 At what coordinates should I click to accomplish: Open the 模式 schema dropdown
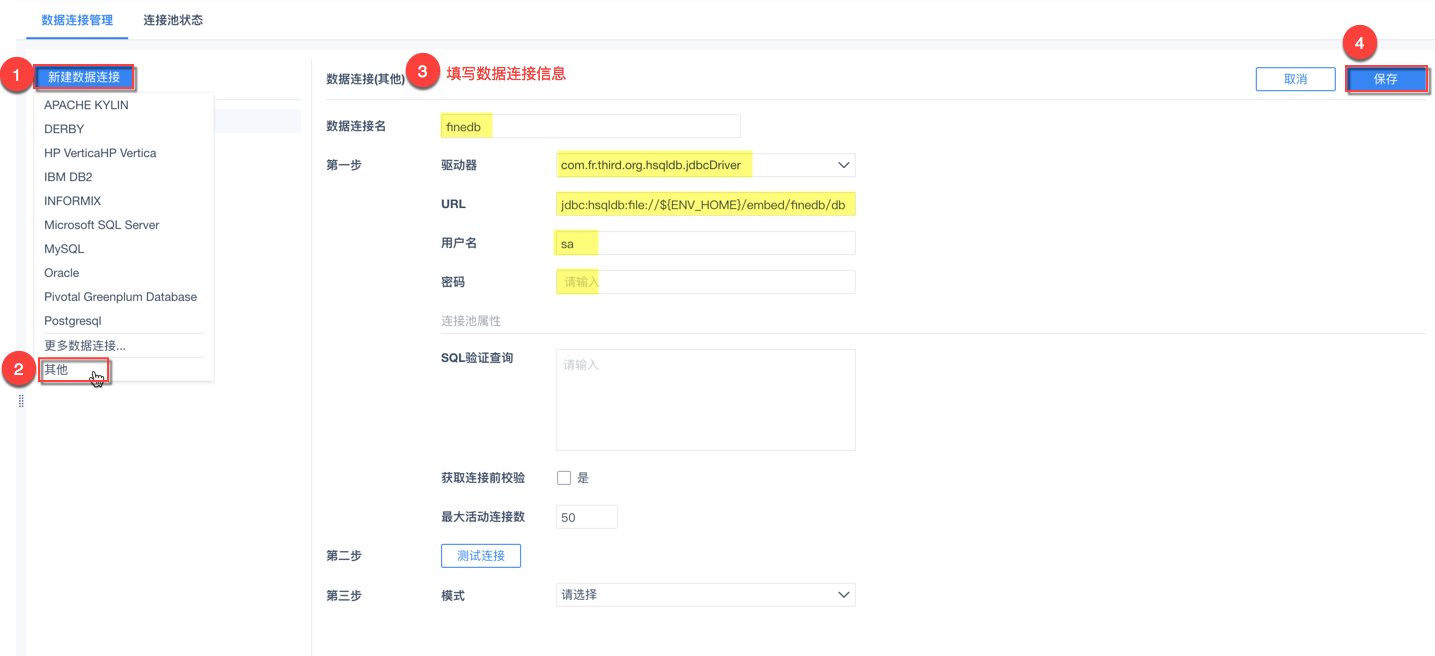pyautogui.click(x=705, y=595)
